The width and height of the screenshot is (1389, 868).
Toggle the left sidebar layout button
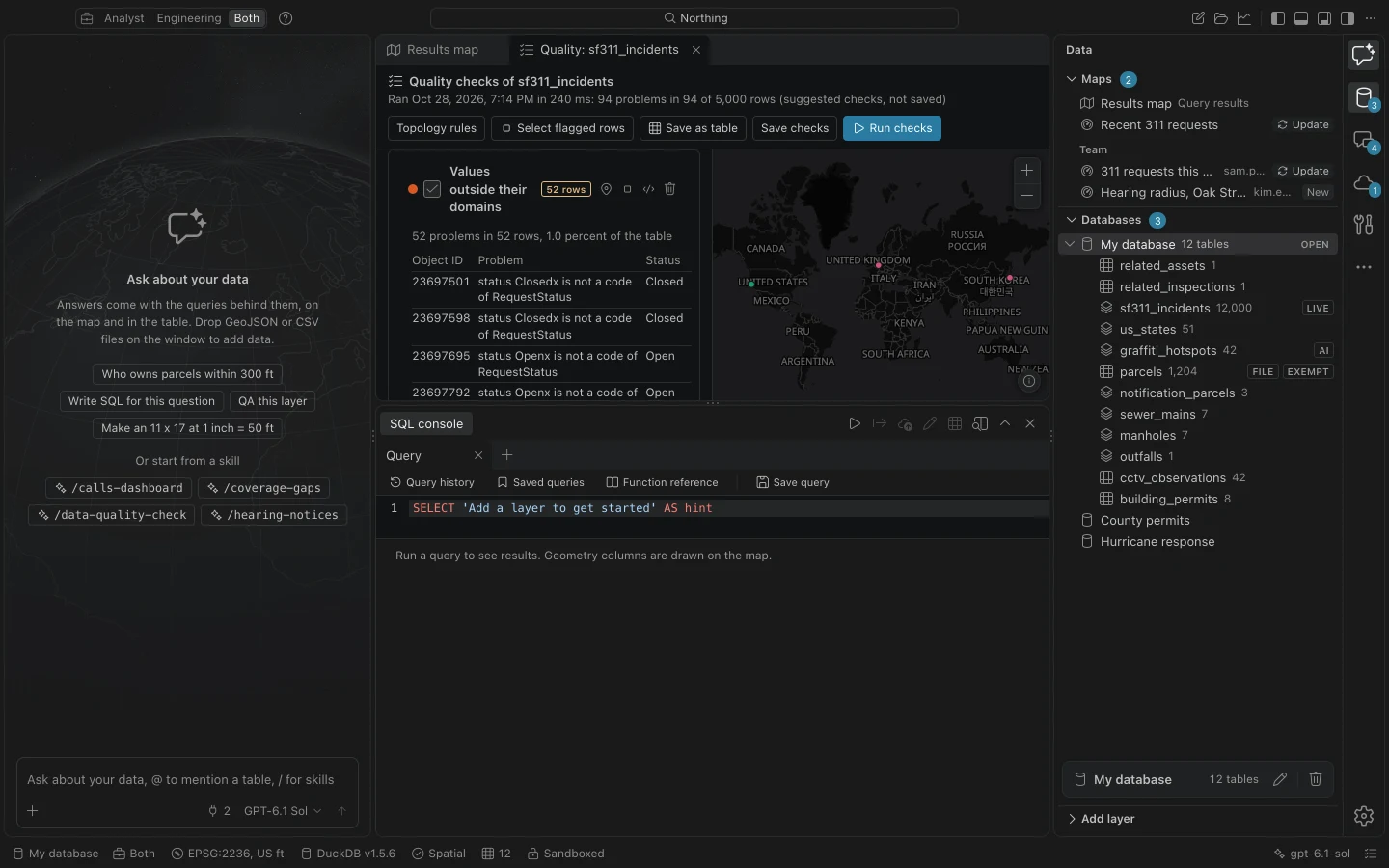pyautogui.click(x=1278, y=18)
